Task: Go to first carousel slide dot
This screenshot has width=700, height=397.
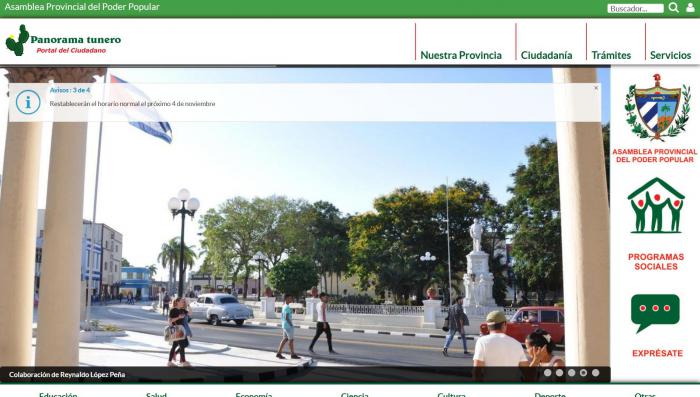Action: tap(547, 372)
